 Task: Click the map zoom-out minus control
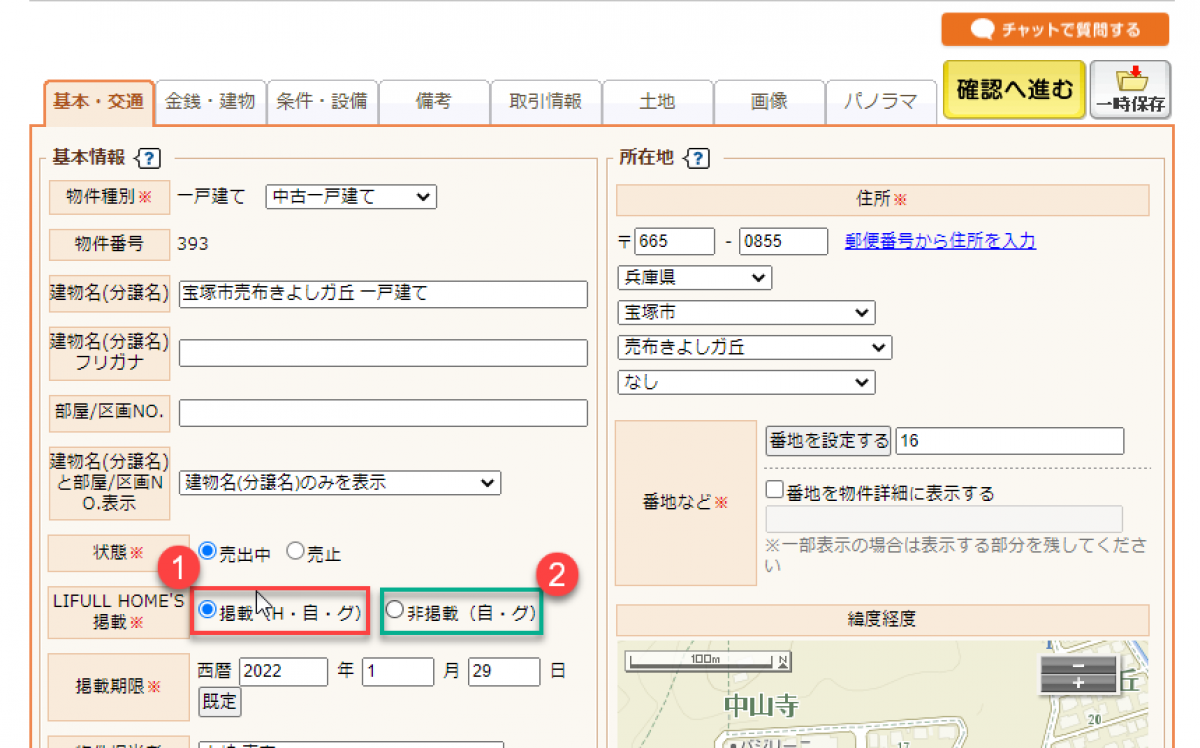coord(1078,665)
